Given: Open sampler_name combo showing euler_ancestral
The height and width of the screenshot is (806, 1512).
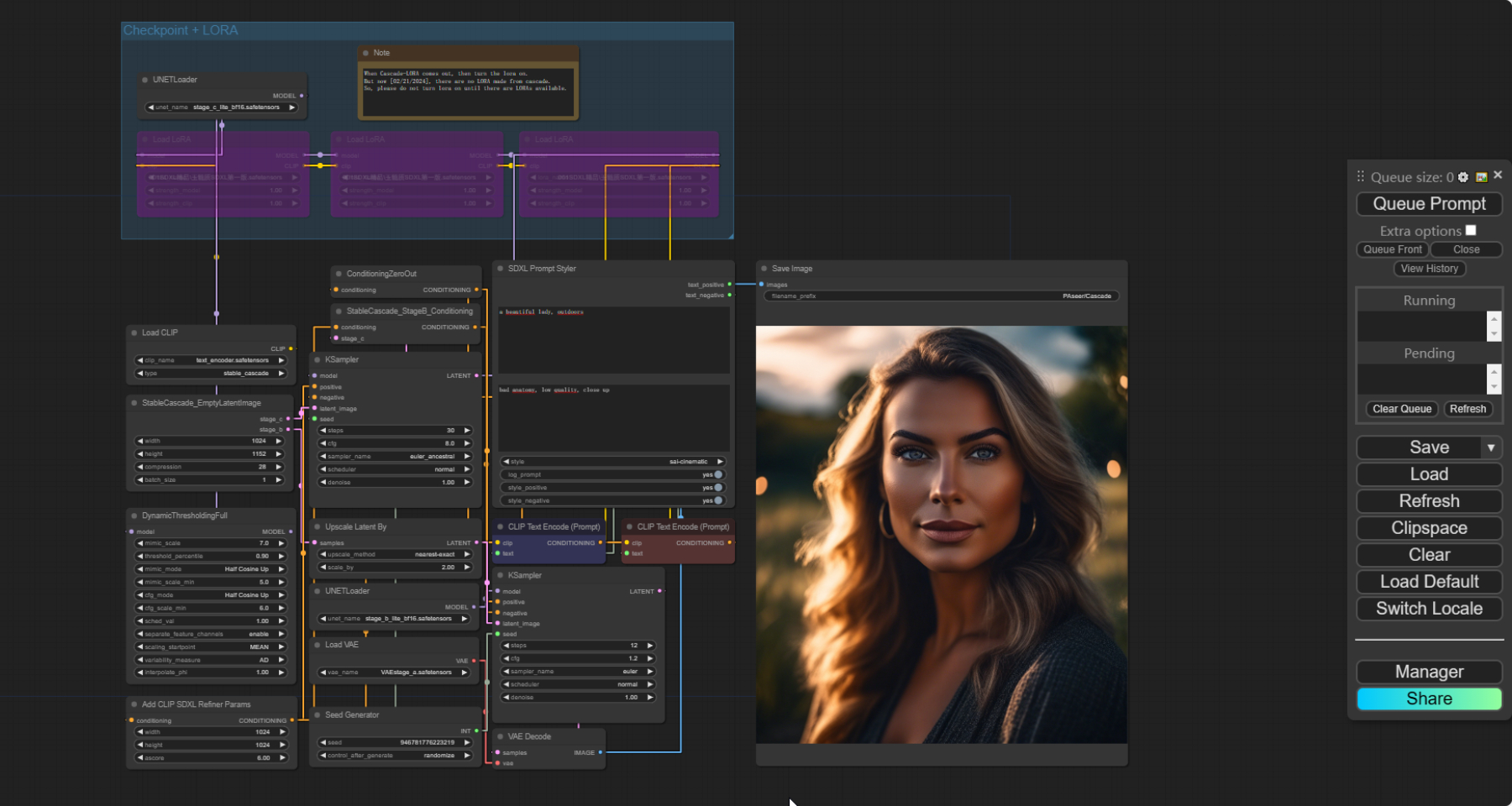Looking at the screenshot, I should point(395,457).
